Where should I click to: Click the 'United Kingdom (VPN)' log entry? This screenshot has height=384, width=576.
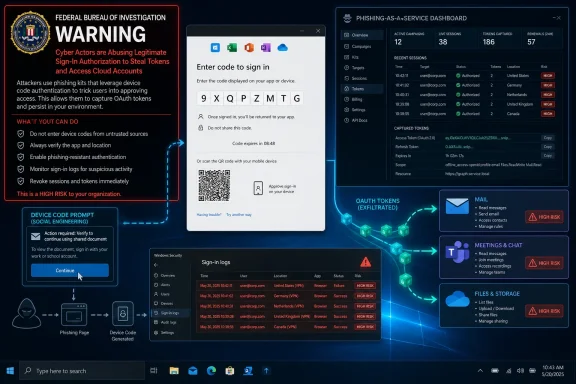292,316
